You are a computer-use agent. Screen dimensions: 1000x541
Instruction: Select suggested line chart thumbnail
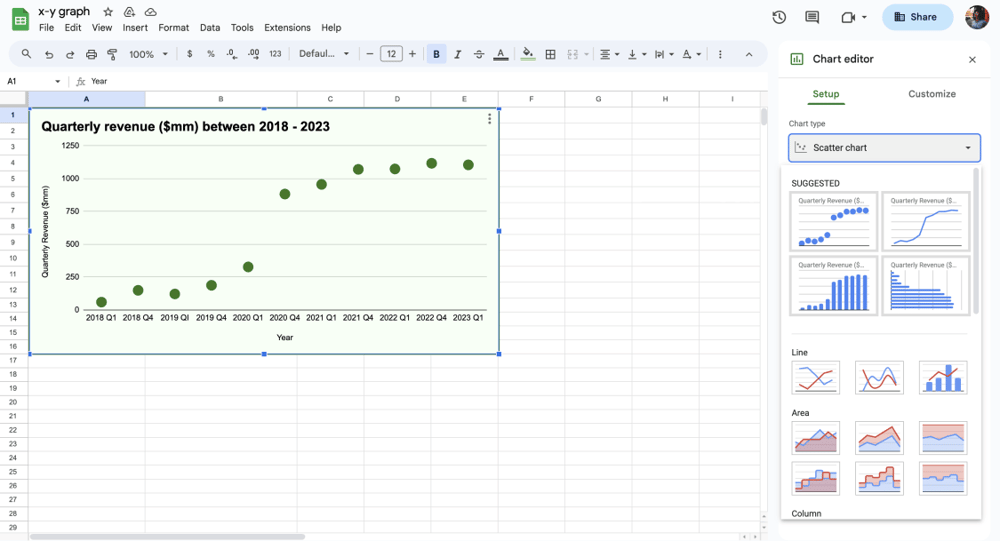tap(926, 222)
